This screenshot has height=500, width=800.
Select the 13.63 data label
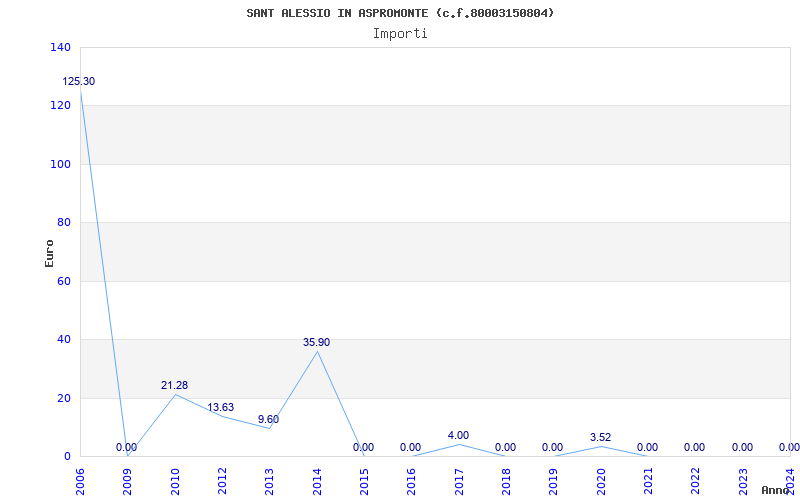(220, 407)
